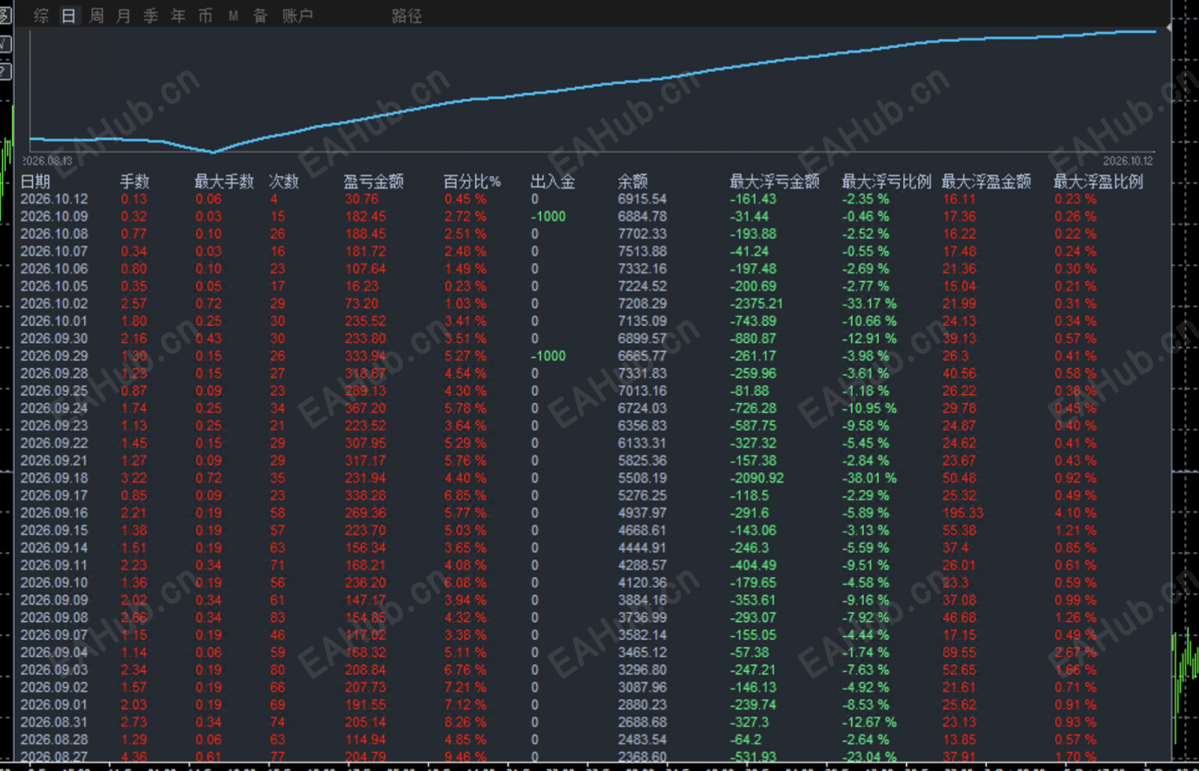
Task: Click the balance value 7702.33
Action: click(x=642, y=234)
